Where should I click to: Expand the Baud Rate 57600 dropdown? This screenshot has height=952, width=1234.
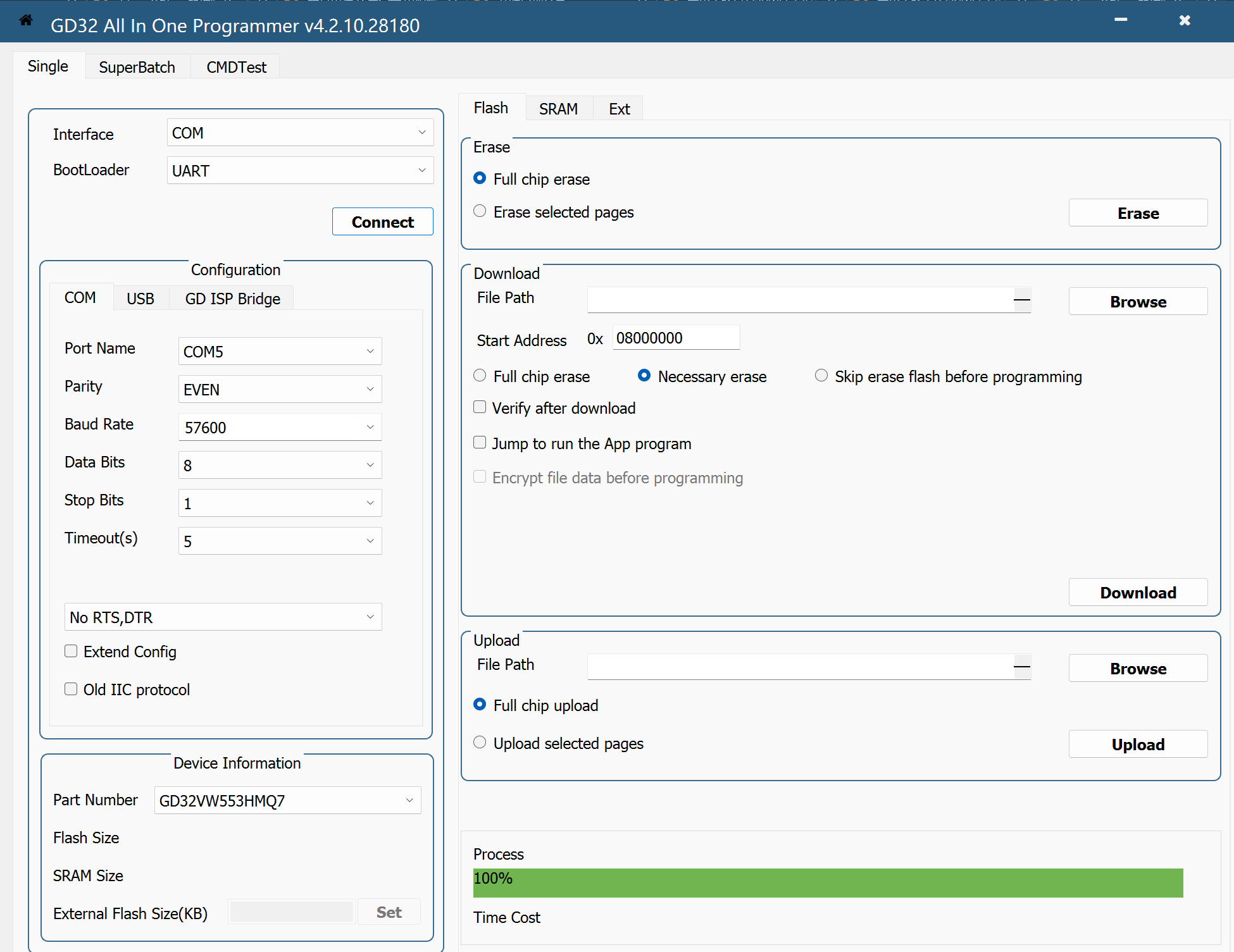click(x=280, y=427)
